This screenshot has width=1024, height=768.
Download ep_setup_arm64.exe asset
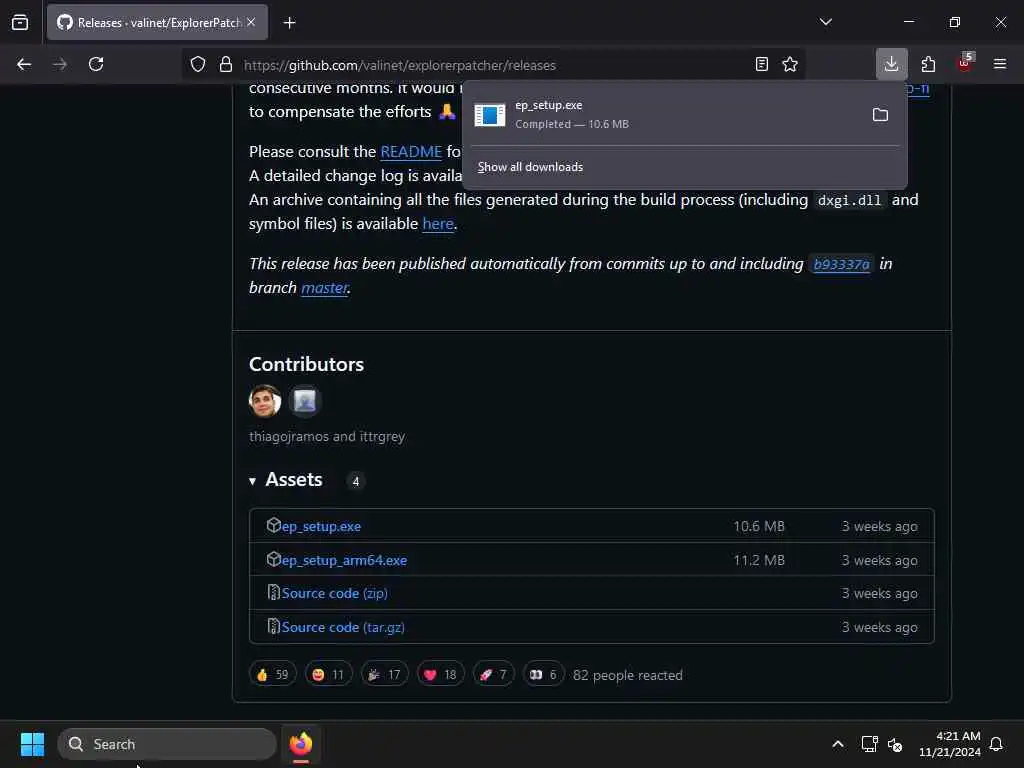coord(344,560)
